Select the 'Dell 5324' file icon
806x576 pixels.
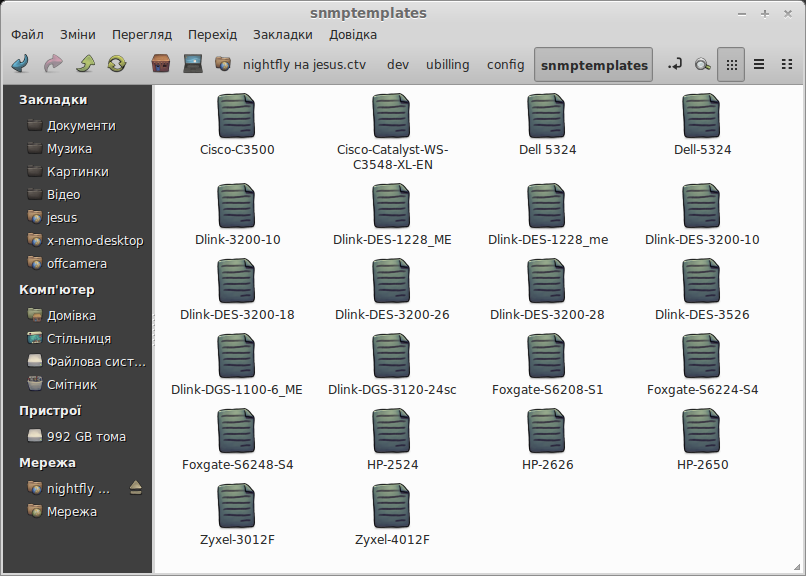(546, 116)
